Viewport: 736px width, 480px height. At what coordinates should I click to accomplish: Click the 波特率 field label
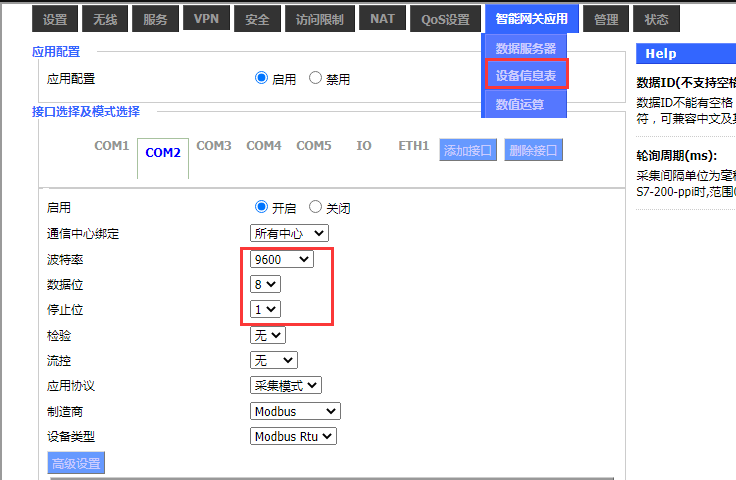point(65,259)
